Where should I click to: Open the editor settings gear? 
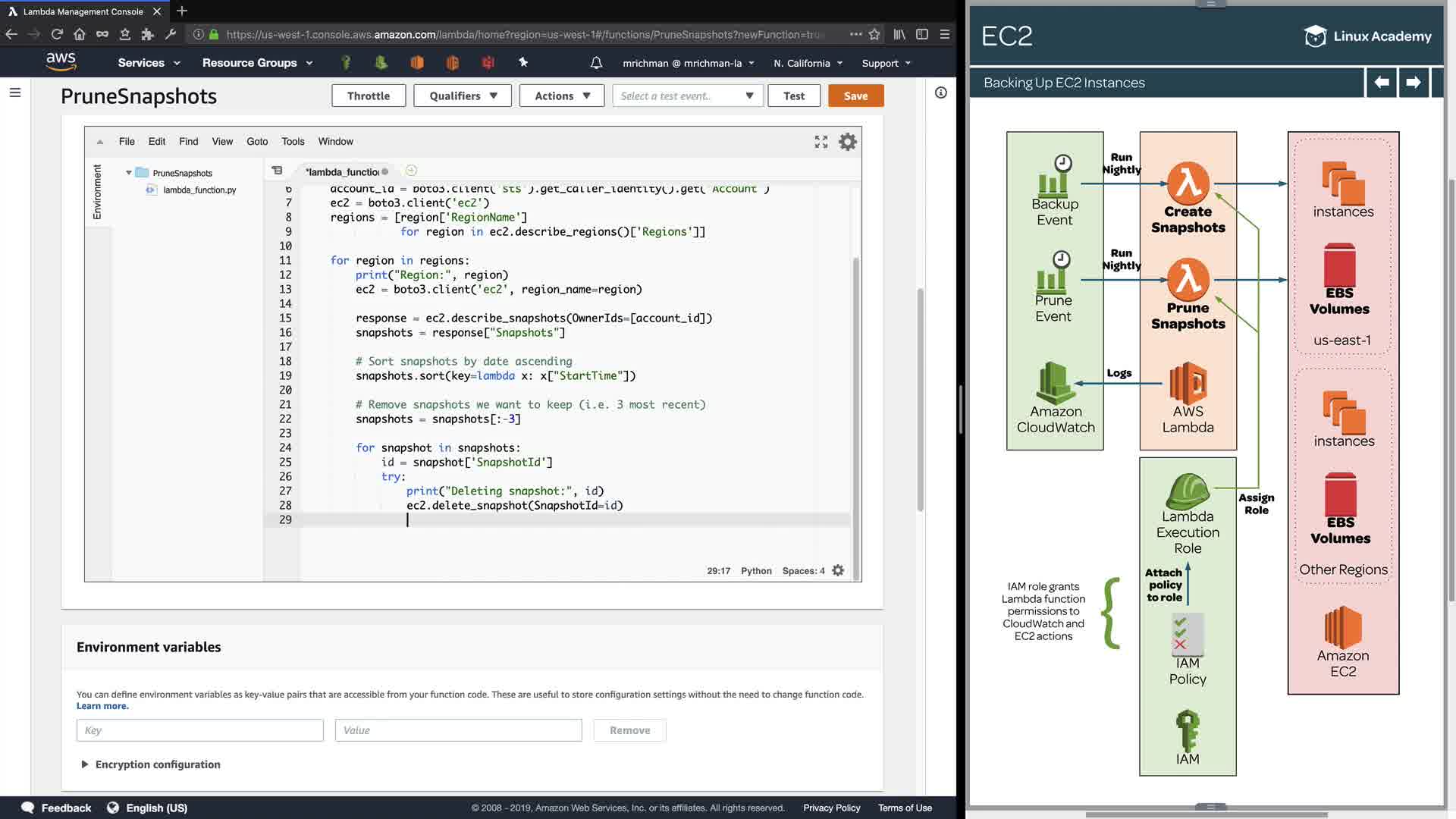click(847, 142)
